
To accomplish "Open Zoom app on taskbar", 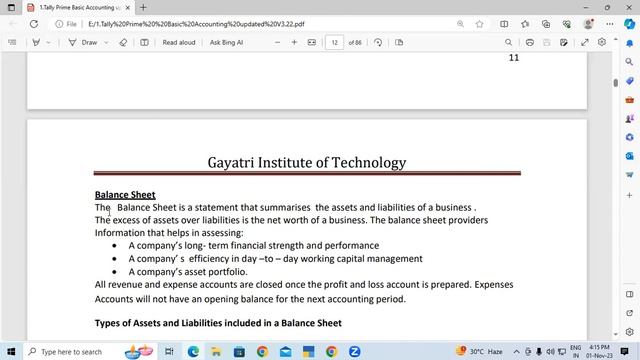I will tap(355, 351).
